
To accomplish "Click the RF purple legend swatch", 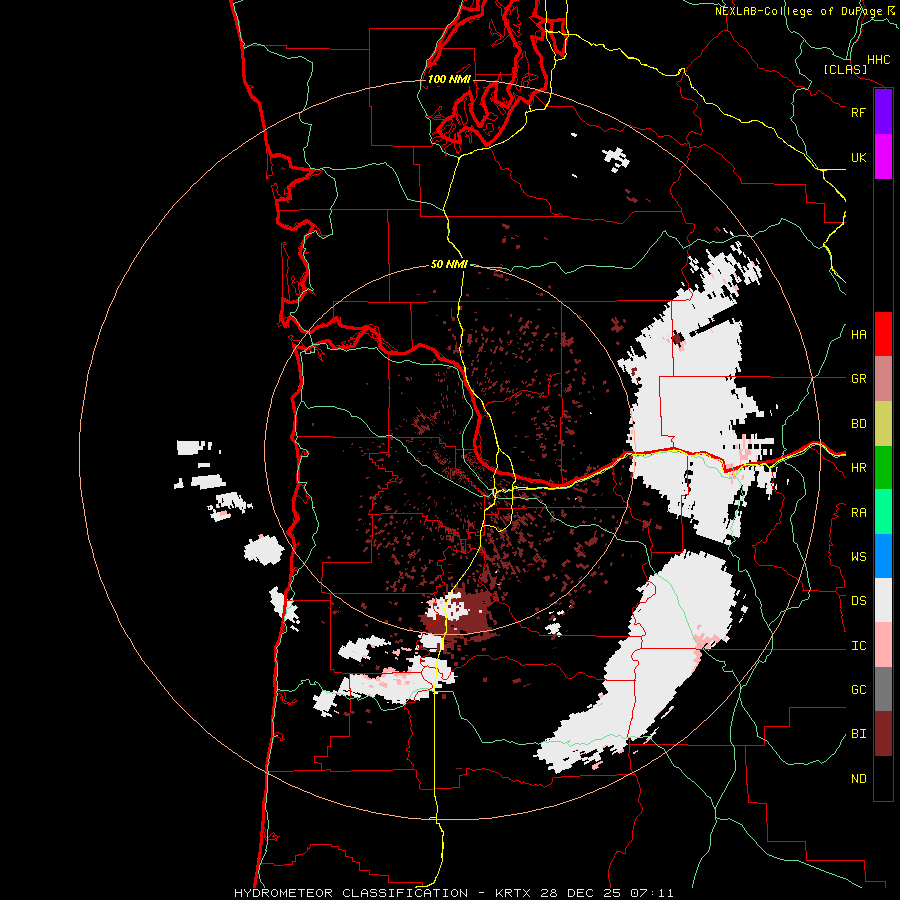I will [x=883, y=112].
